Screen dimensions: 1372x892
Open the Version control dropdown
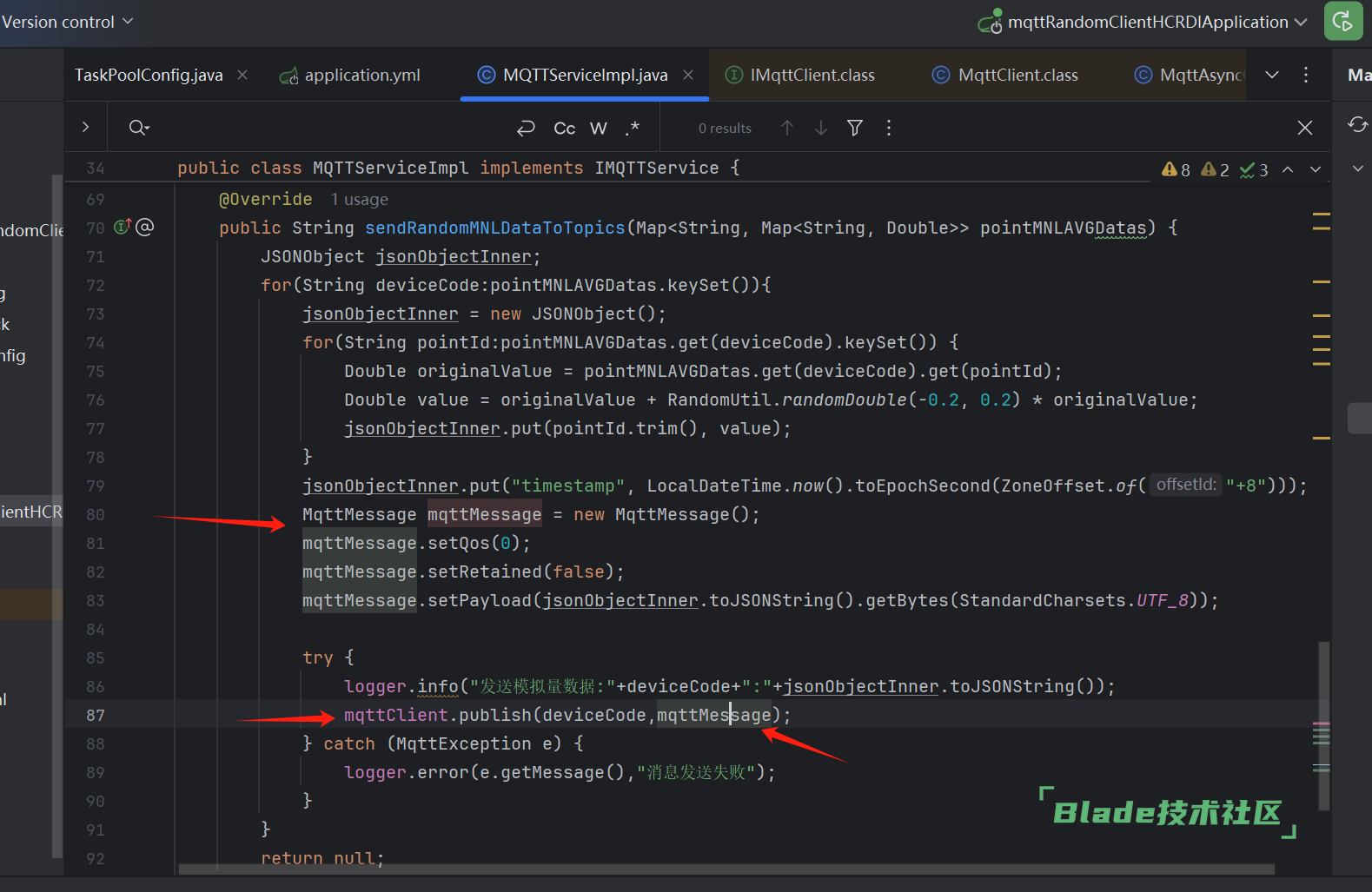[66, 22]
